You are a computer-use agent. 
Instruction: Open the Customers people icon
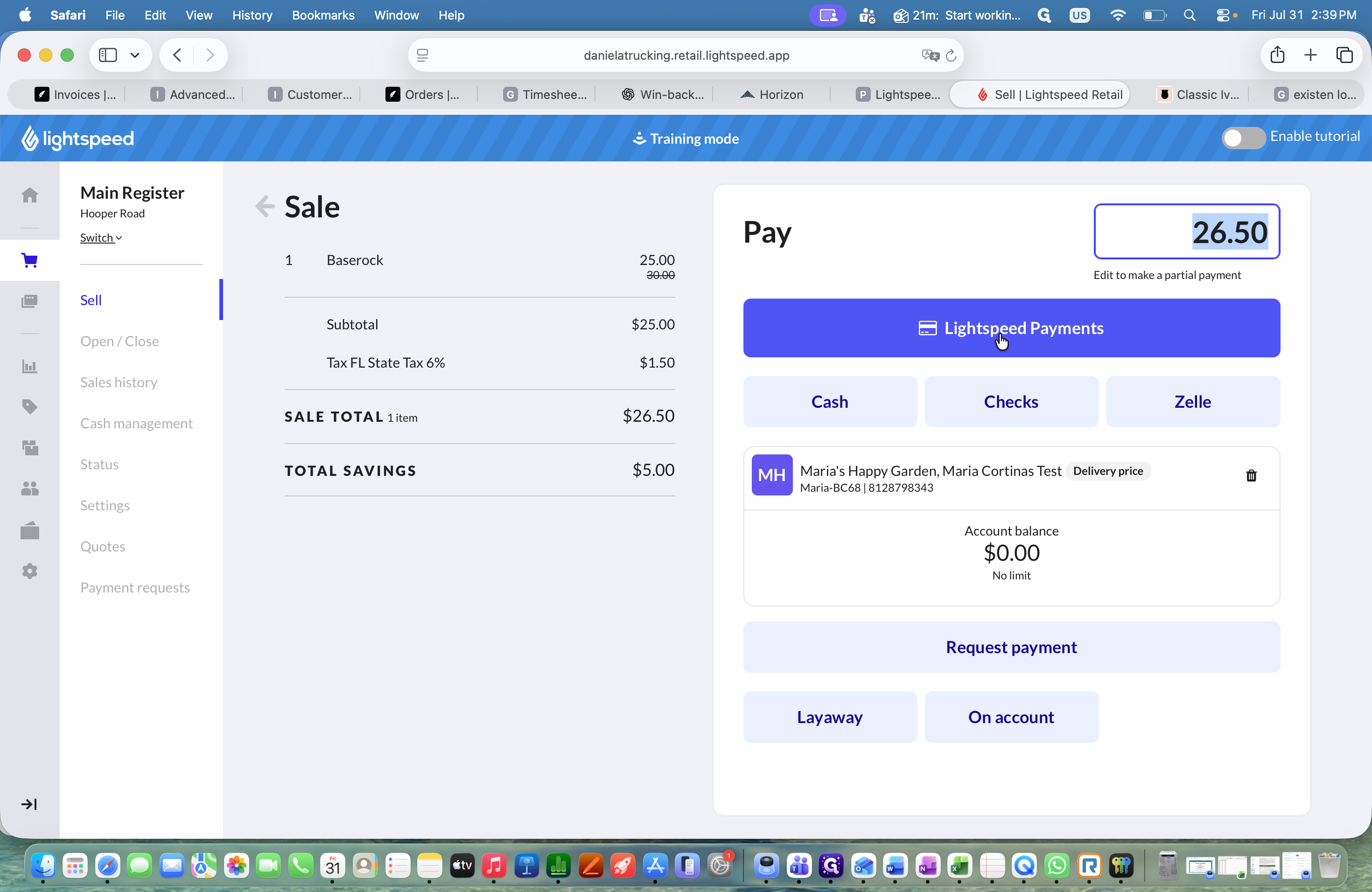tap(29, 488)
